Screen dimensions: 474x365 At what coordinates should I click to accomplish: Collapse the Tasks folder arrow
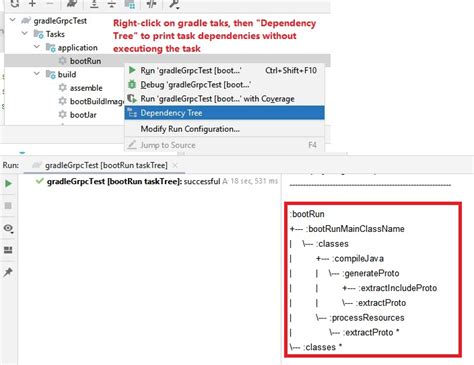[x=25, y=33]
